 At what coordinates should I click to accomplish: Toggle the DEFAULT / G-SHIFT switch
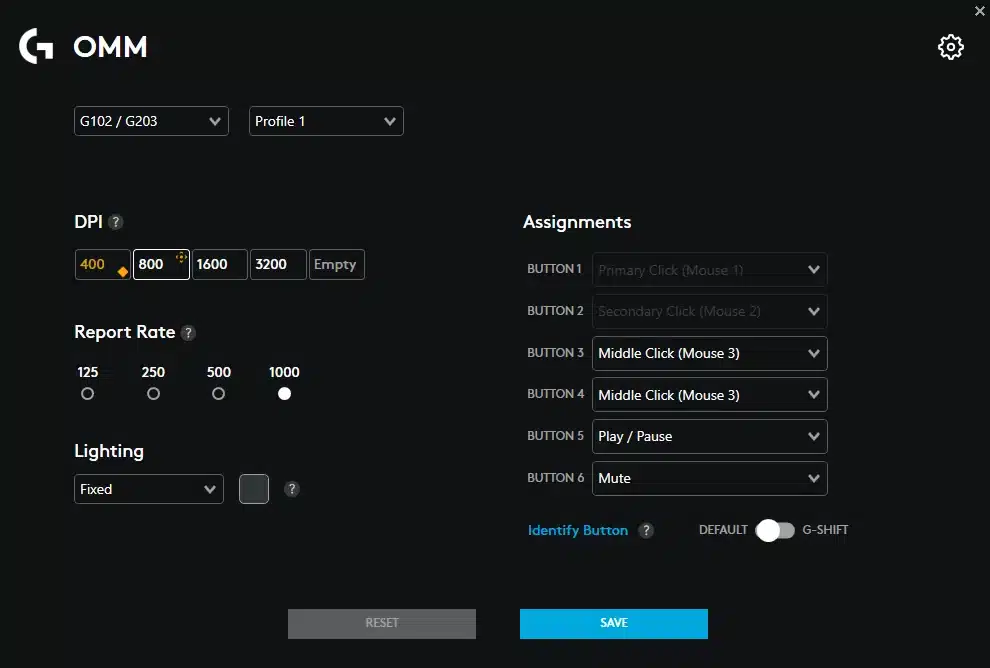[x=775, y=530]
